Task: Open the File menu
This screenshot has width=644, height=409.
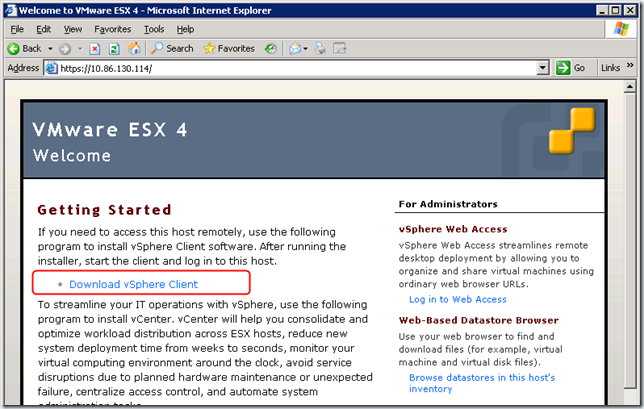Action: 17,29
